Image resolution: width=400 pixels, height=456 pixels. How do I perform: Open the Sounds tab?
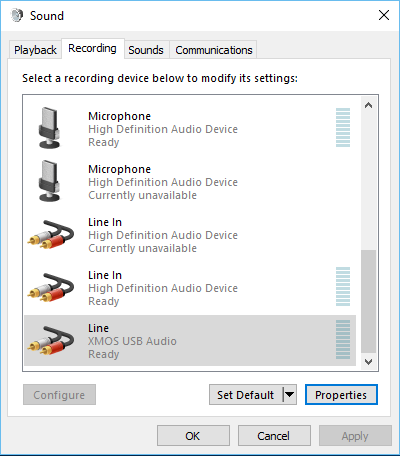coord(146,50)
